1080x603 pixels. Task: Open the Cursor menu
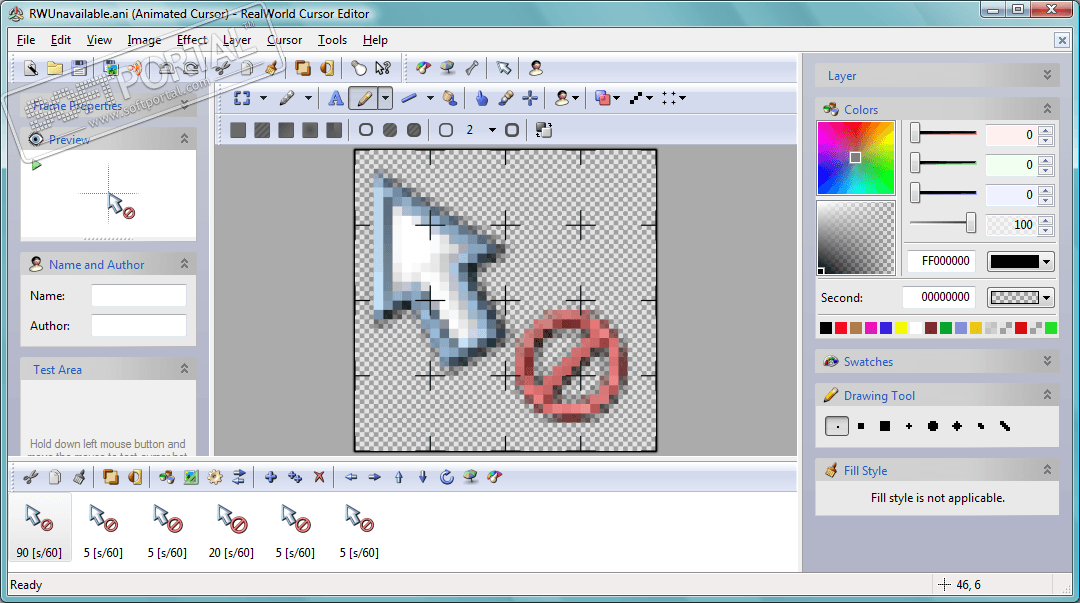pos(284,40)
